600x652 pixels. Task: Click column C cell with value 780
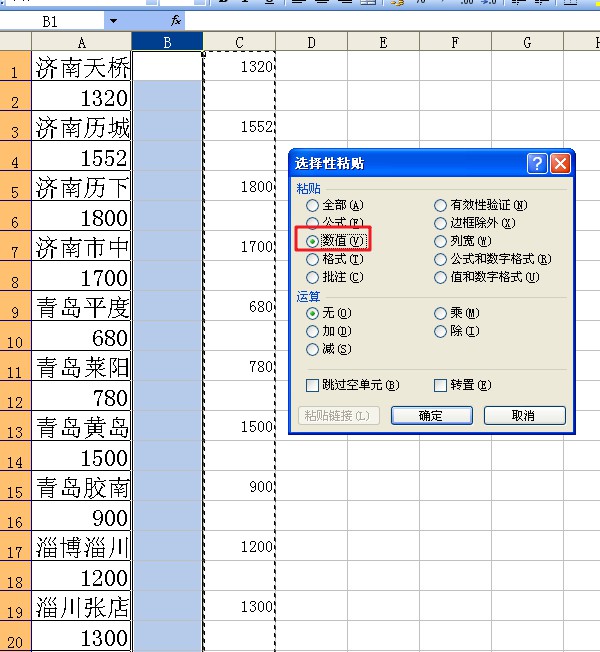239,366
